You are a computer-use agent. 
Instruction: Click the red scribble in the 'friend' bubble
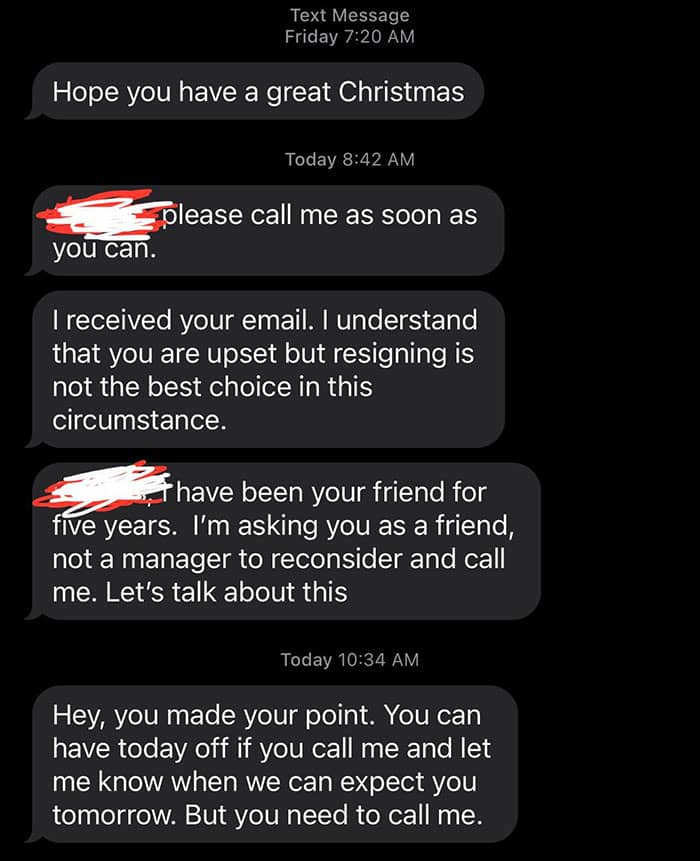(102, 488)
